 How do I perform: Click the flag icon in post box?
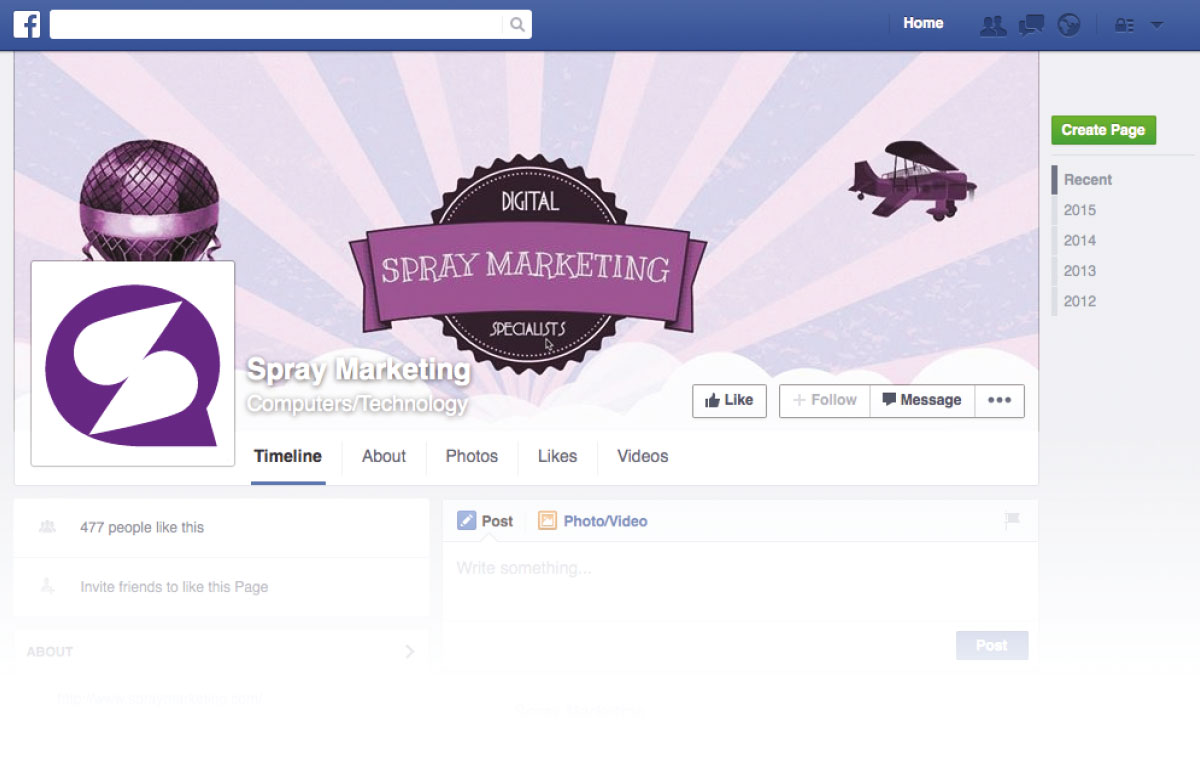1012,519
